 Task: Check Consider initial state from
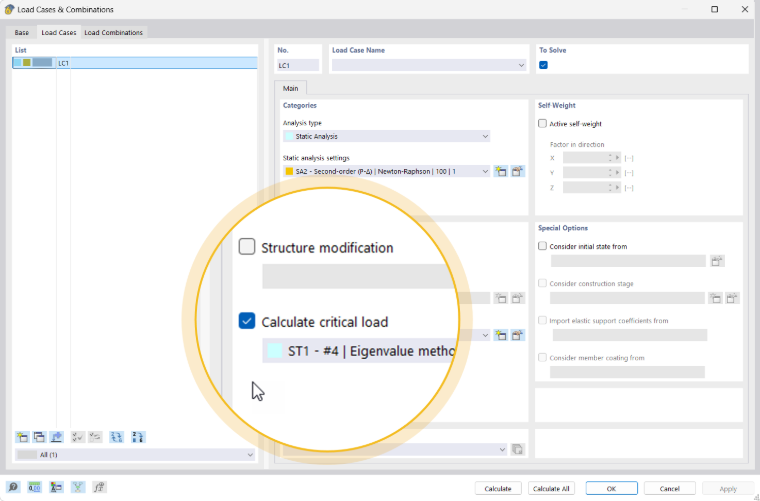point(542,246)
